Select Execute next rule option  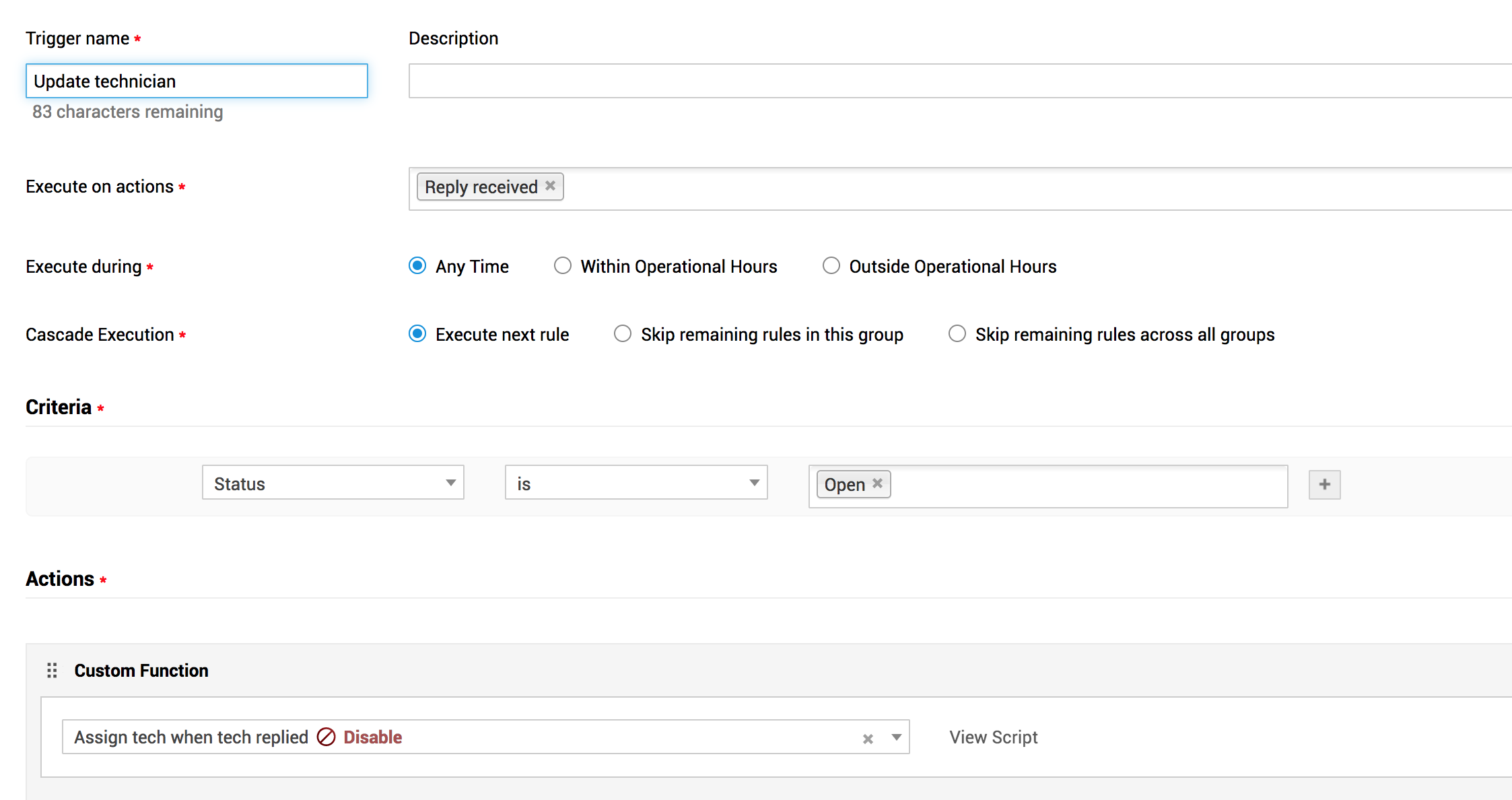[417, 334]
